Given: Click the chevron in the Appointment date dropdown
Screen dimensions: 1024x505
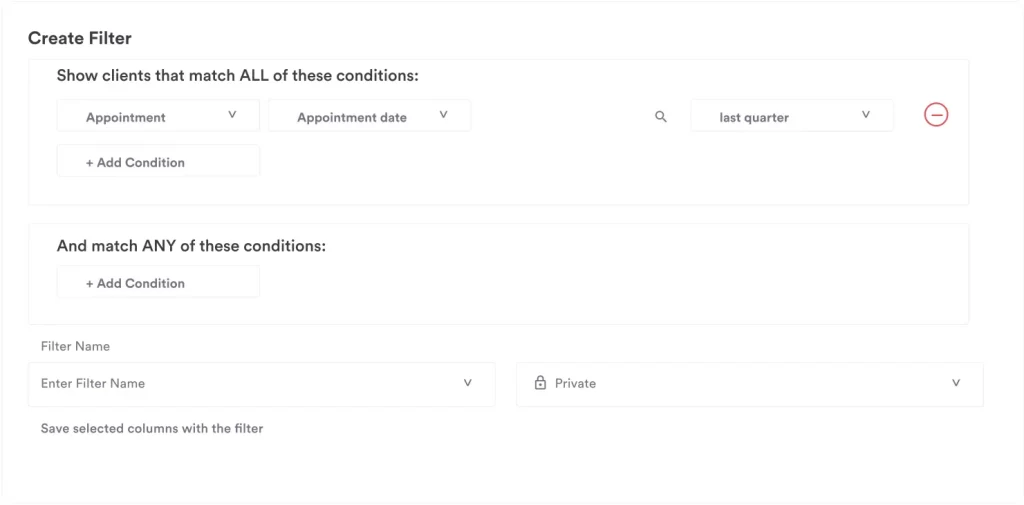Looking at the screenshot, I should (443, 116).
